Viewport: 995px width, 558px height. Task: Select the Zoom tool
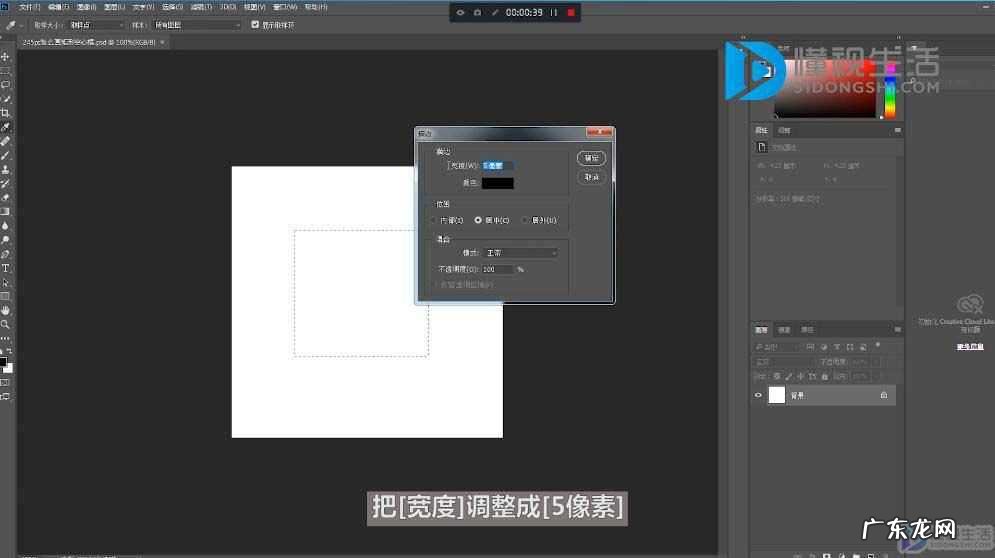pyautogui.click(x=6, y=324)
